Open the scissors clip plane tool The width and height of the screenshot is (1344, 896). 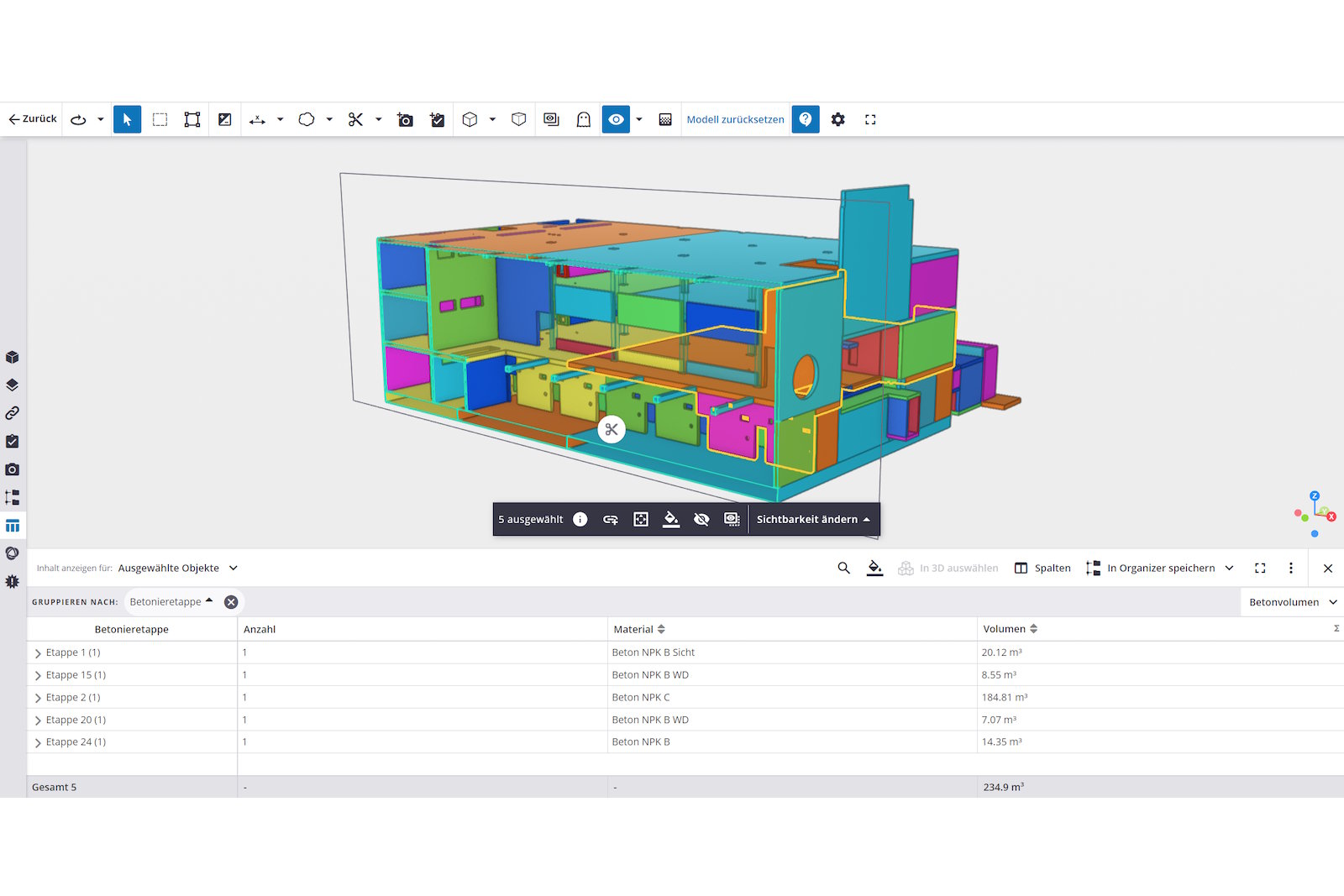click(355, 119)
